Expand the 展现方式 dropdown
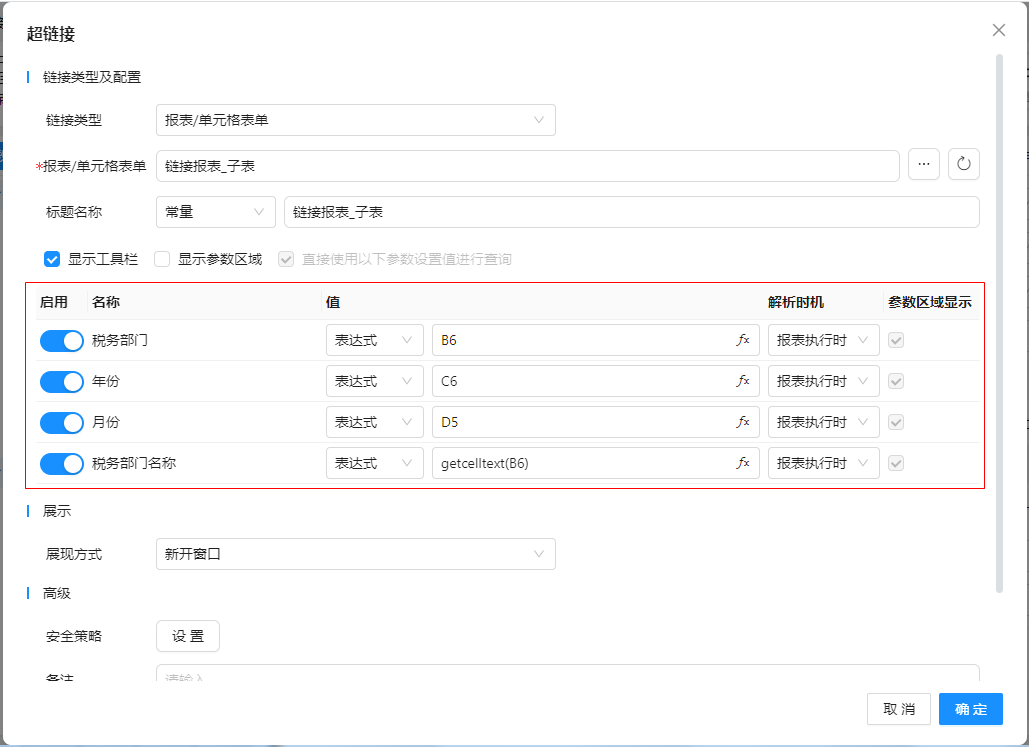The width and height of the screenshot is (1029, 747). [x=355, y=553]
